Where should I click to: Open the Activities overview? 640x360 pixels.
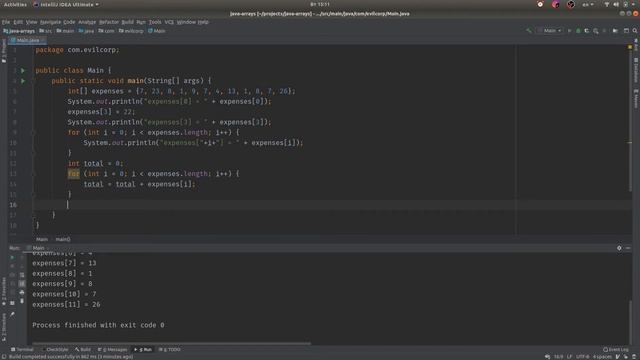click(x=15, y=4)
